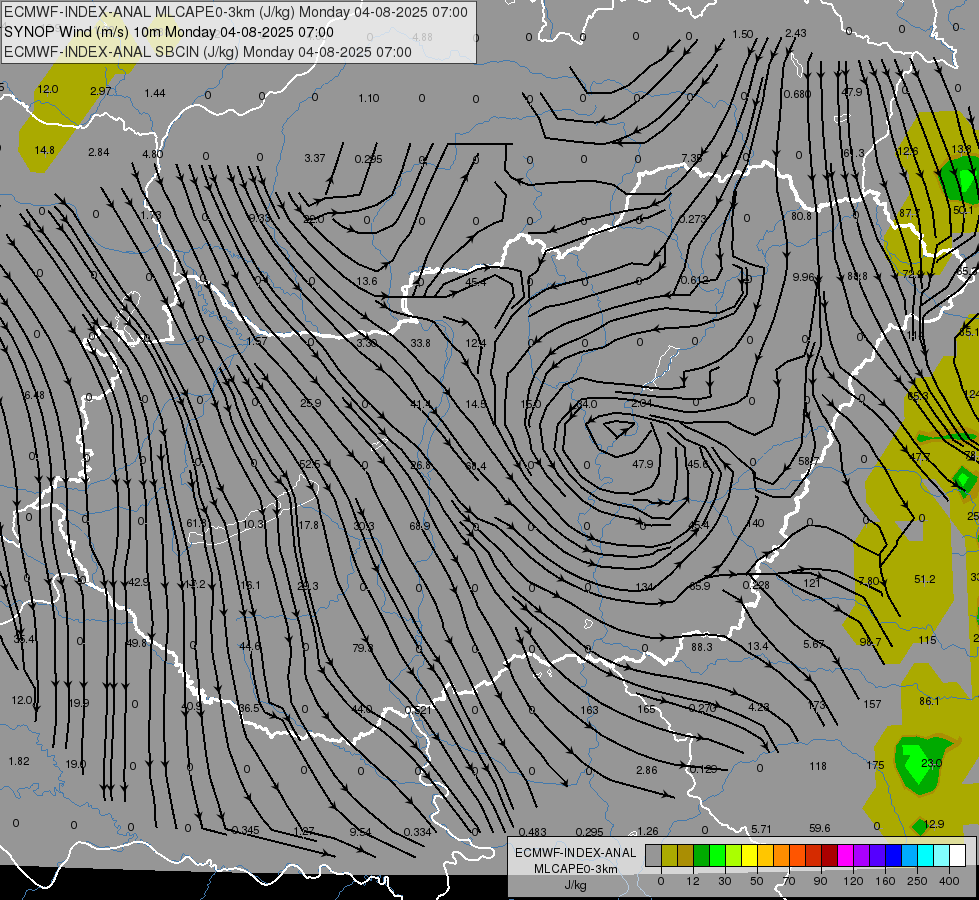Screen dimensions: 979x900
Task: Click the '121' map value
Action: 811,583
